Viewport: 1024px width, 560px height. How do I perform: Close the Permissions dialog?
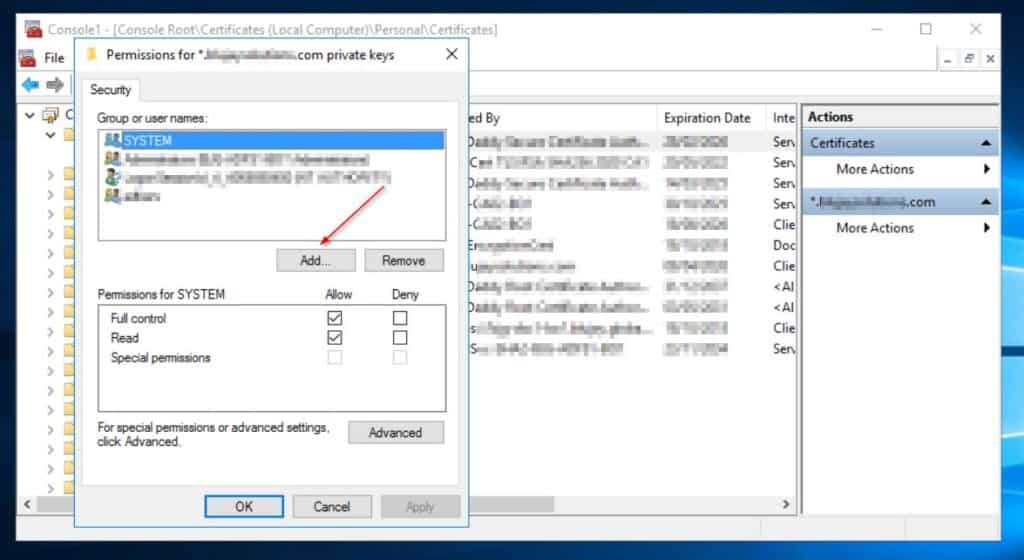pos(452,54)
